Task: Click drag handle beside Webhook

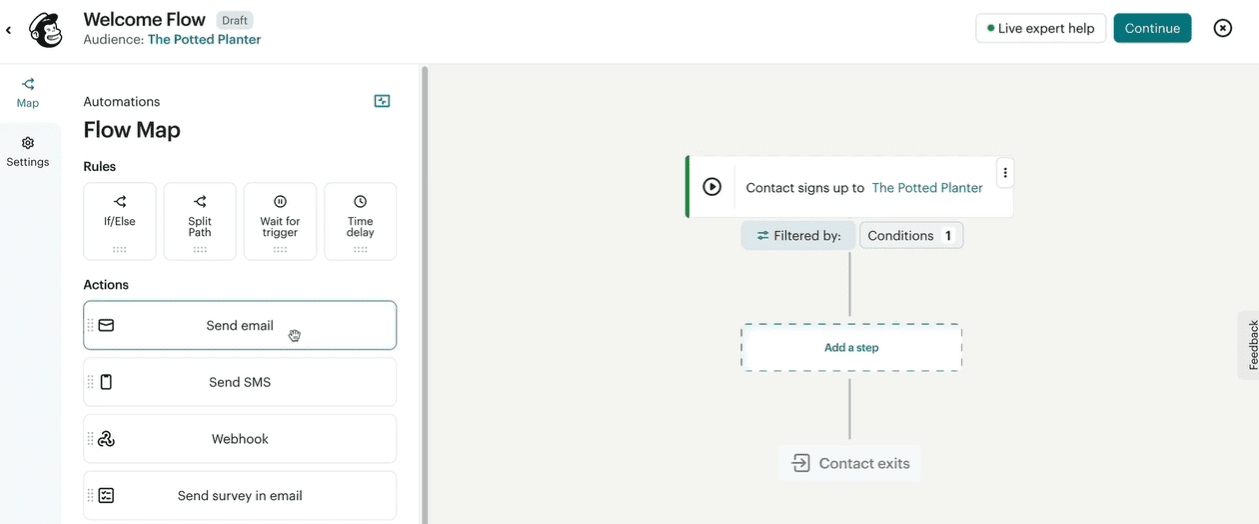Action: coord(90,439)
